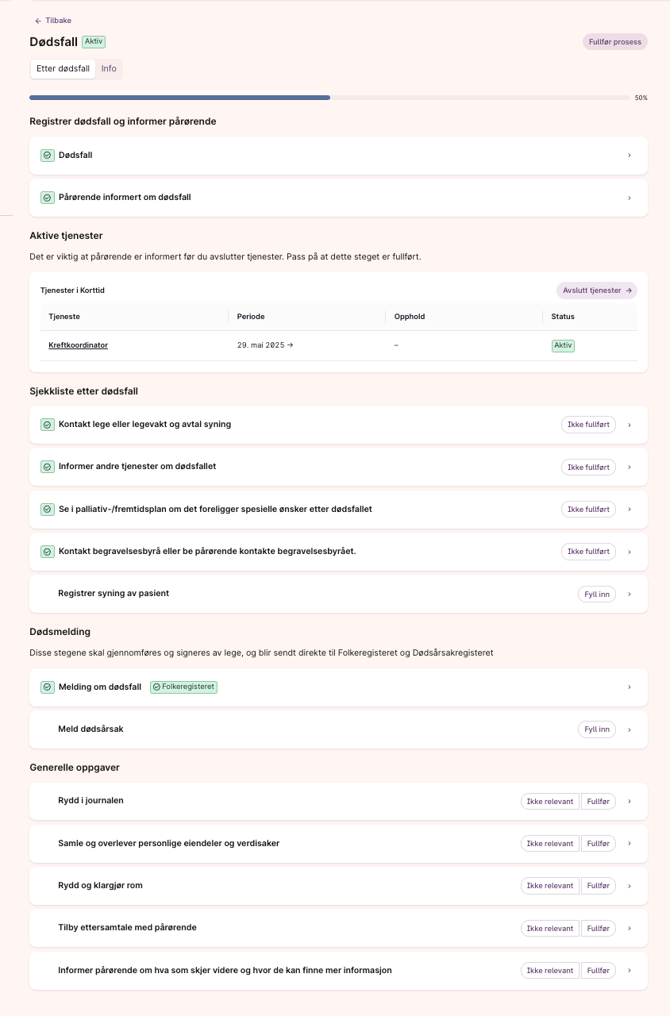Open the Kreftkoordinator service link
670x1016 pixels.
coord(78,345)
